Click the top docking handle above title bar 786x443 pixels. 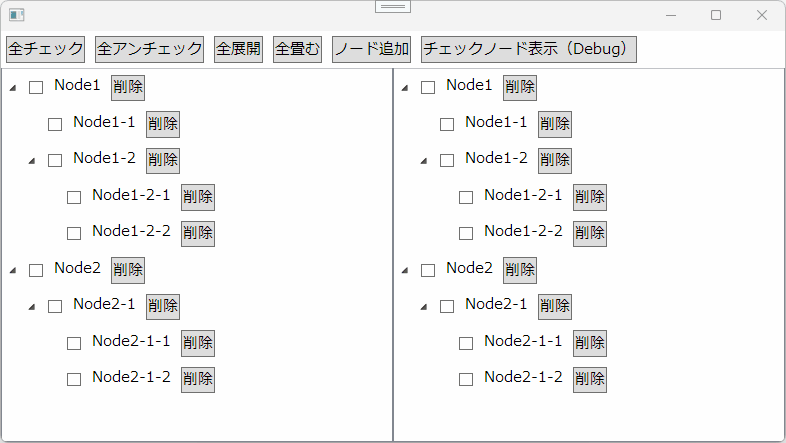pyautogui.click(x=393, y=7)
